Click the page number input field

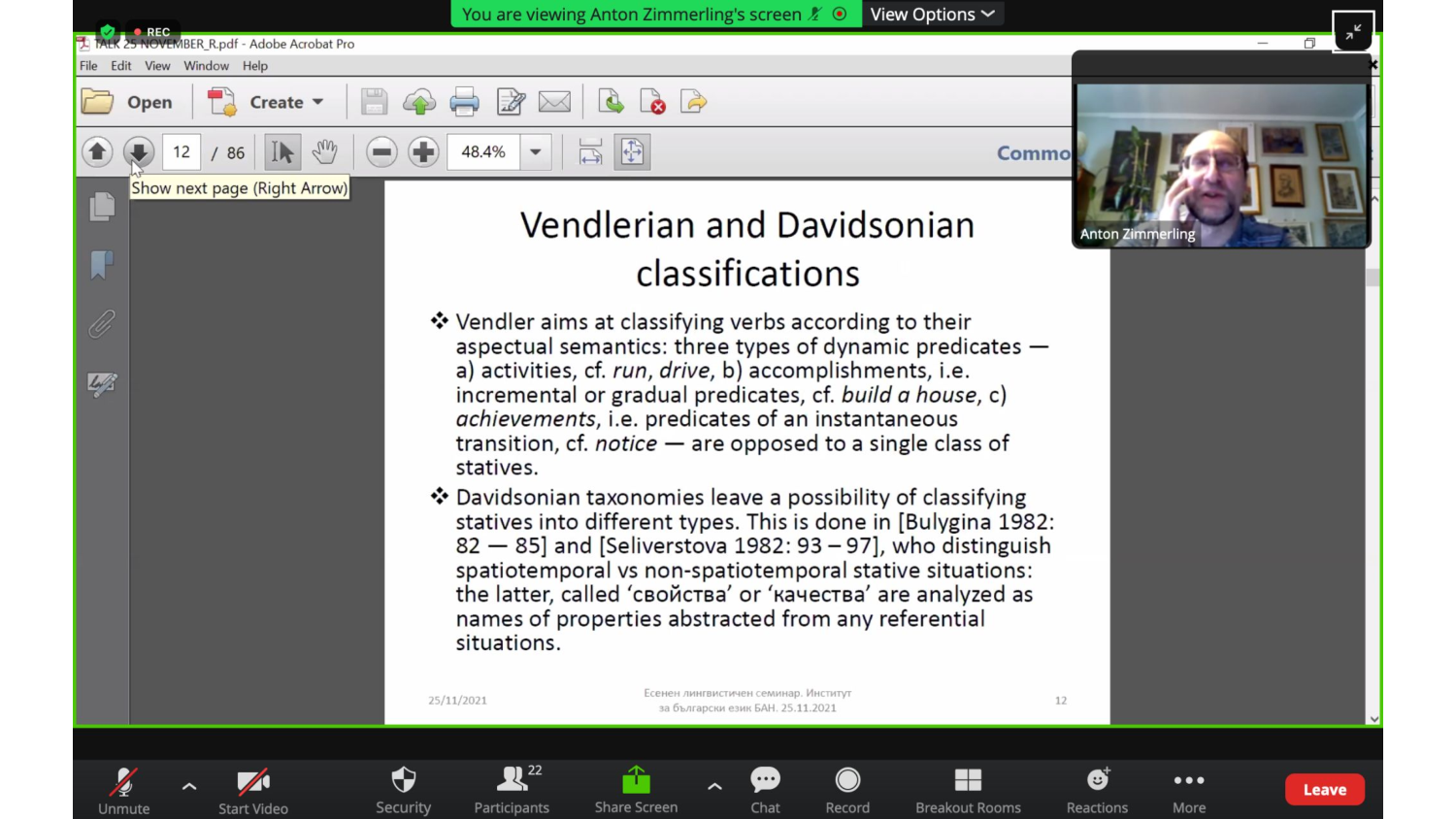(x=182, y=152)
